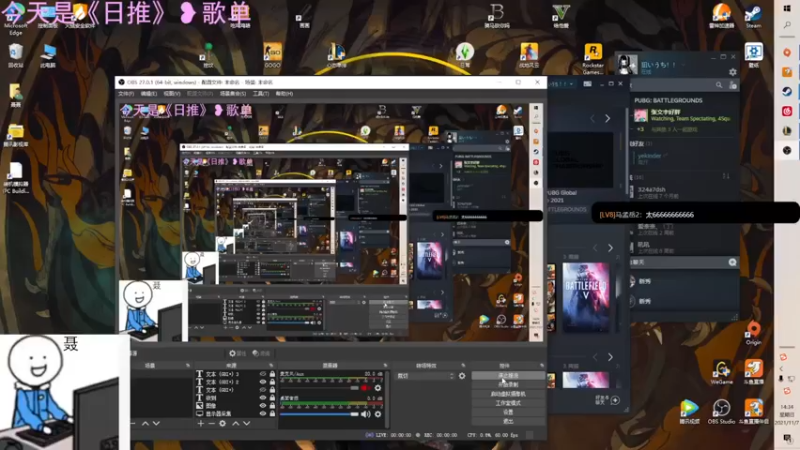Click next arrow above Battlefield V shelf

tap(610, 248)
